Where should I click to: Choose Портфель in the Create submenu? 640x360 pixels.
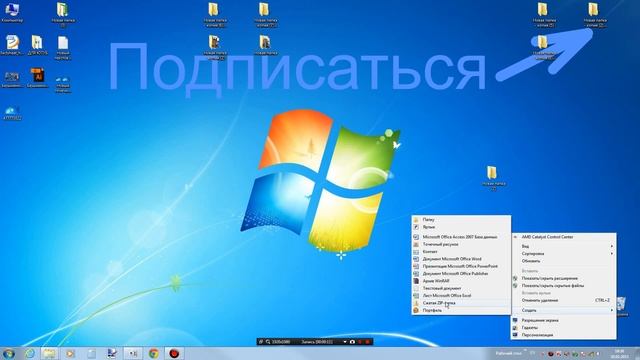(x=461, y=310)
